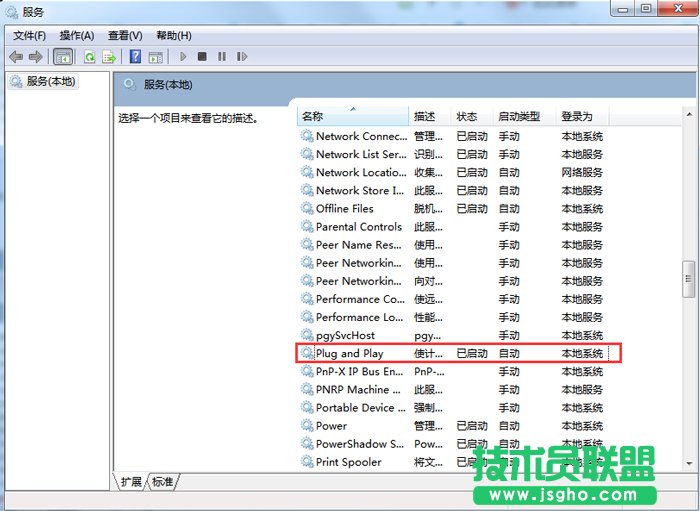This screenshot has width=700, height=511.
Task: Sort by the 登录为 column header
Action: [x=582, y=116]
